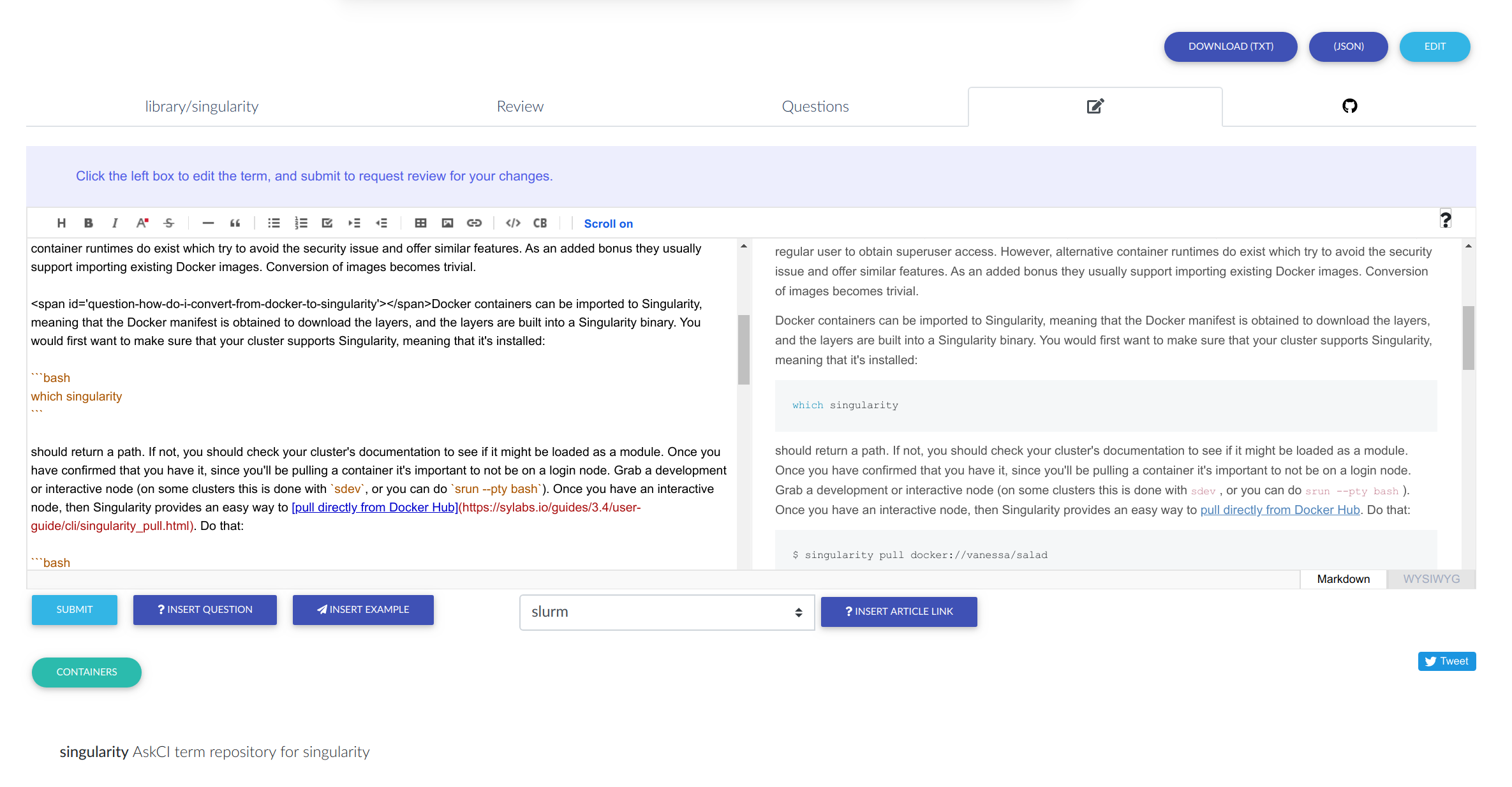This screenshot has height=787, width=1512.
Task: Insert a blockquote
Action: (x=235, y=223)
